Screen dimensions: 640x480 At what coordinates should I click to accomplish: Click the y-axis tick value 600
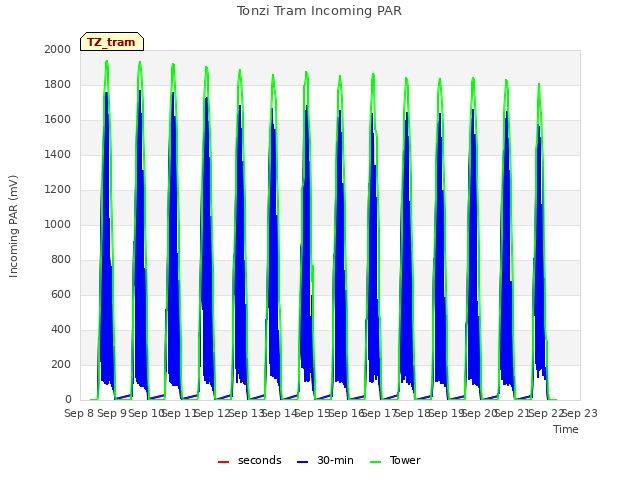(61, 295)
